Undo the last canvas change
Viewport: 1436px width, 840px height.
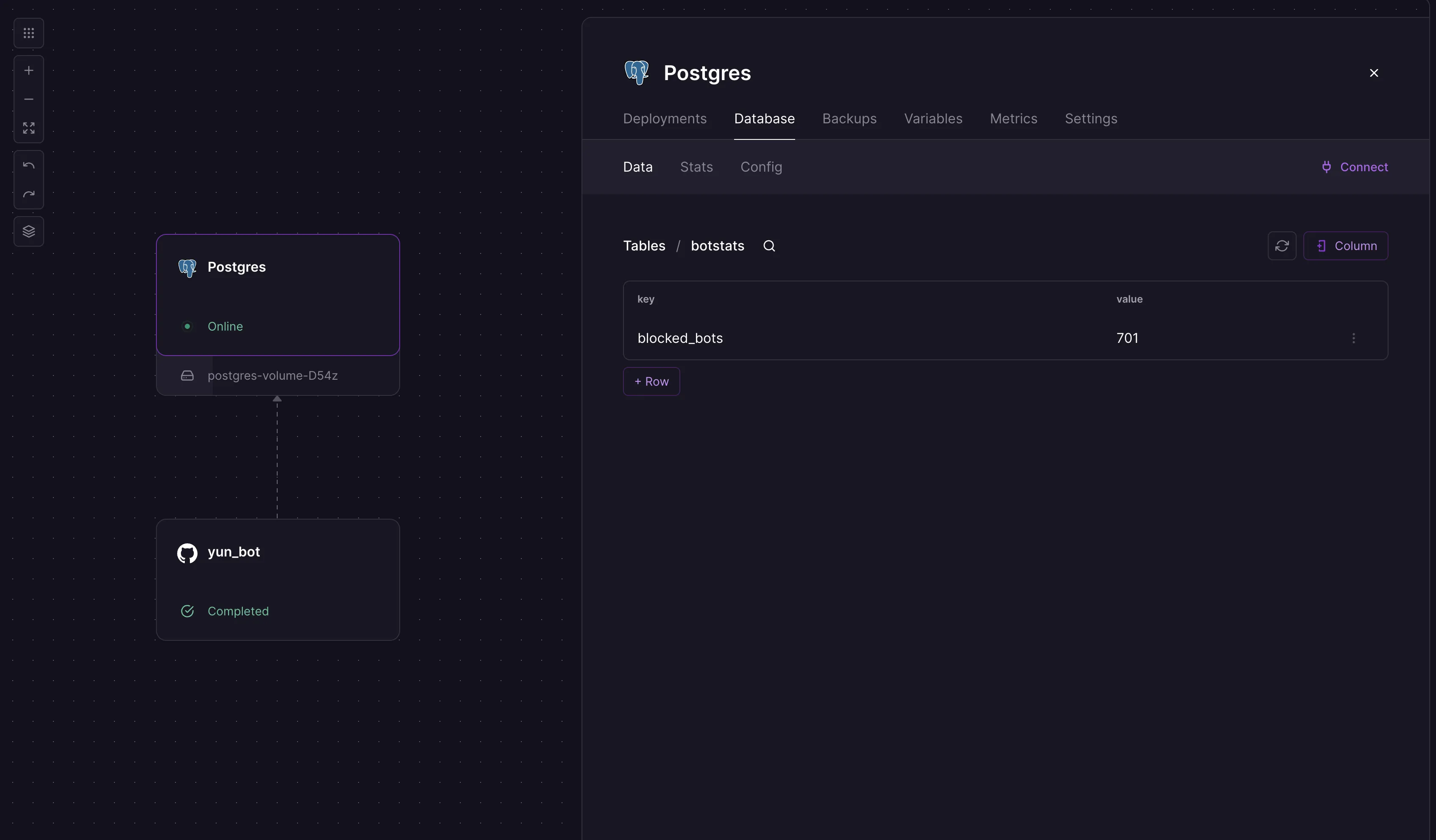pos(28,165)
